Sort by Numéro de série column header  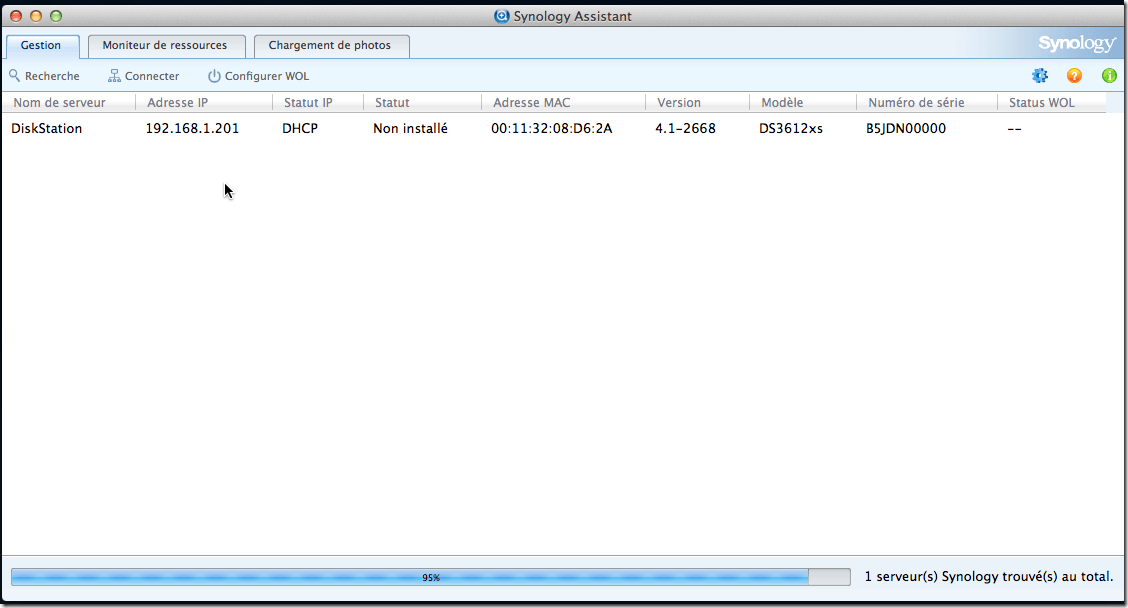[x=927, y=103]
